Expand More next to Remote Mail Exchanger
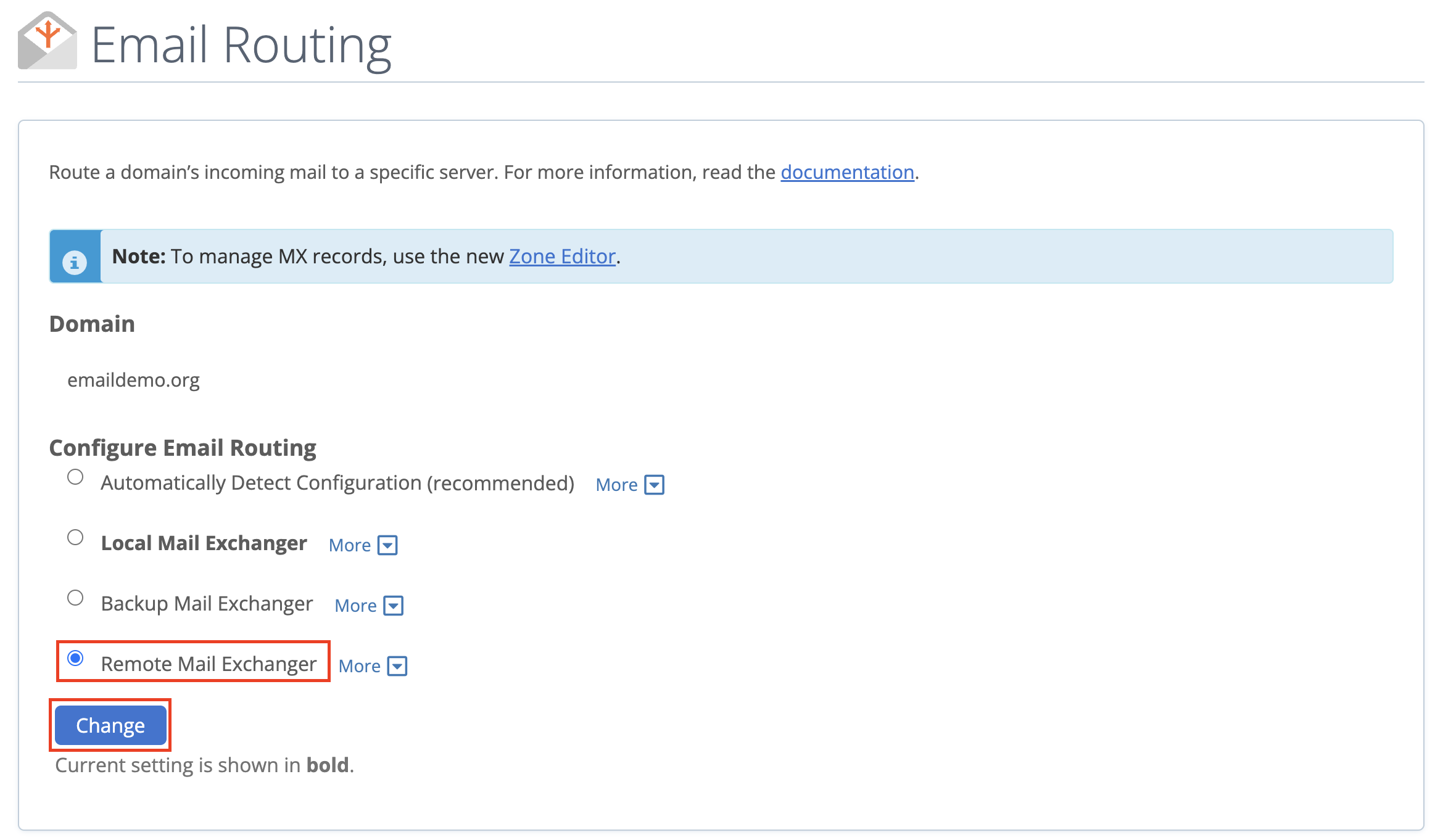Screen dimensions: 1435x840 click(373, 666)
